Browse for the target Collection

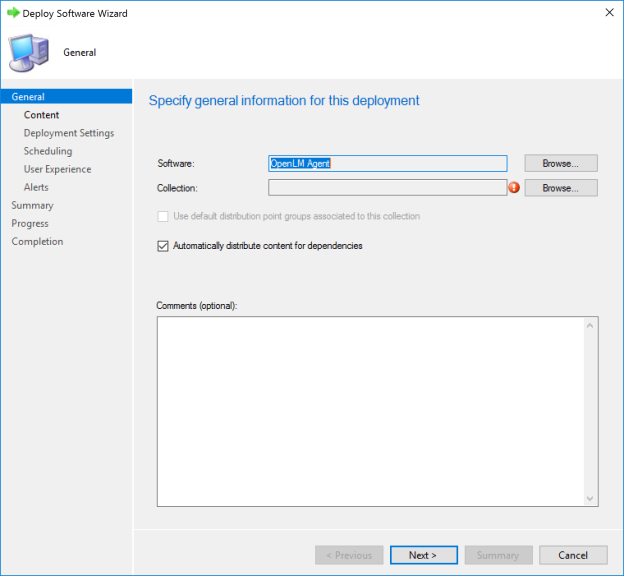coord(560,187)
